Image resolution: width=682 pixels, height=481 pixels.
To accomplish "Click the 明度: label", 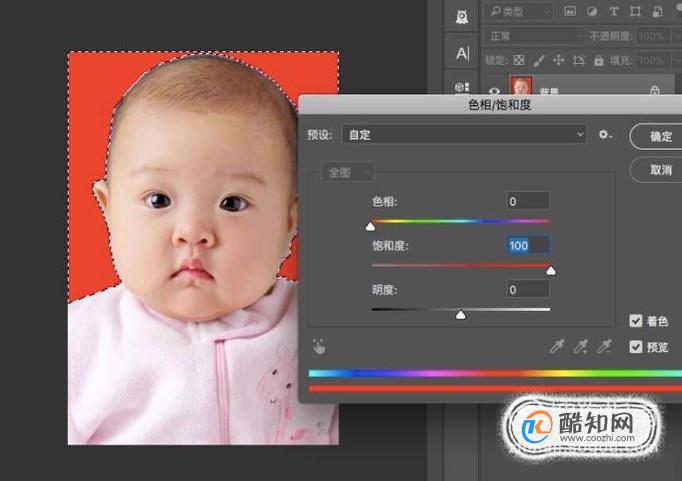I will click(384, 290).
